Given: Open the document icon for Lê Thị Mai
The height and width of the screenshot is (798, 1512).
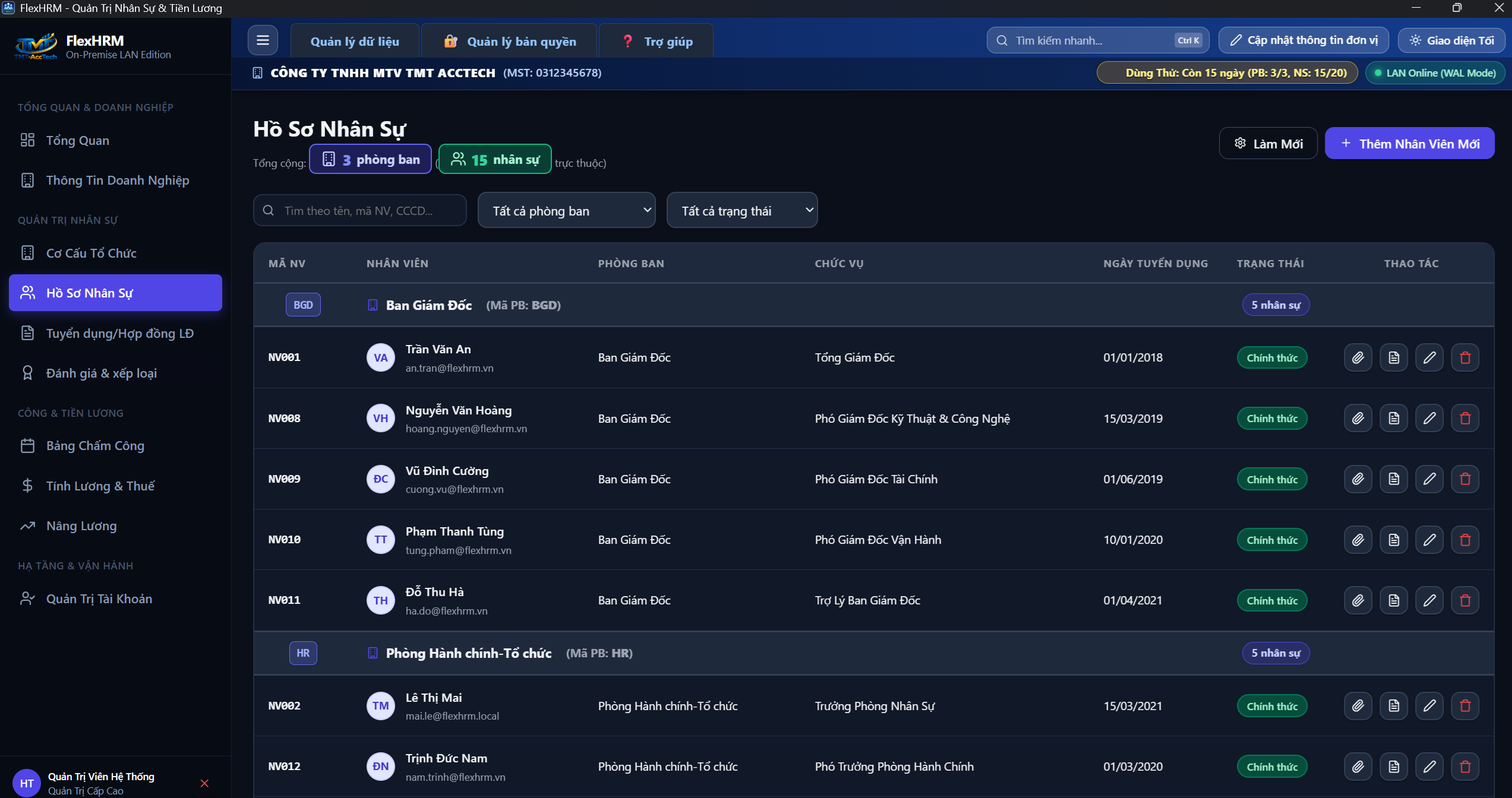Looking at the screenshot, I should (1393, 705).
